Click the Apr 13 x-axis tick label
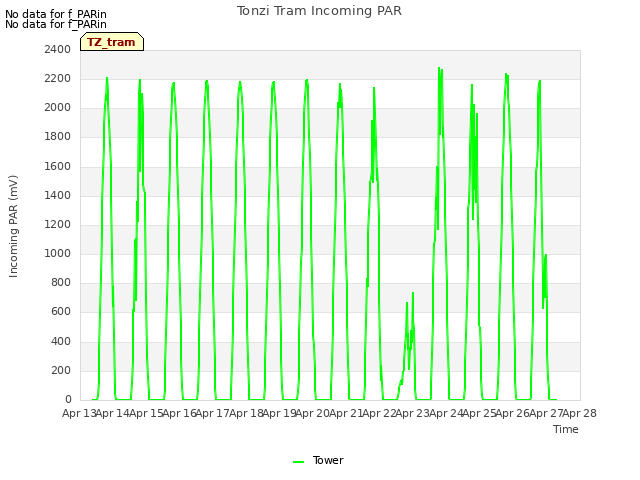The width and height of the screenshot is (640, 480). click(79, 413)
